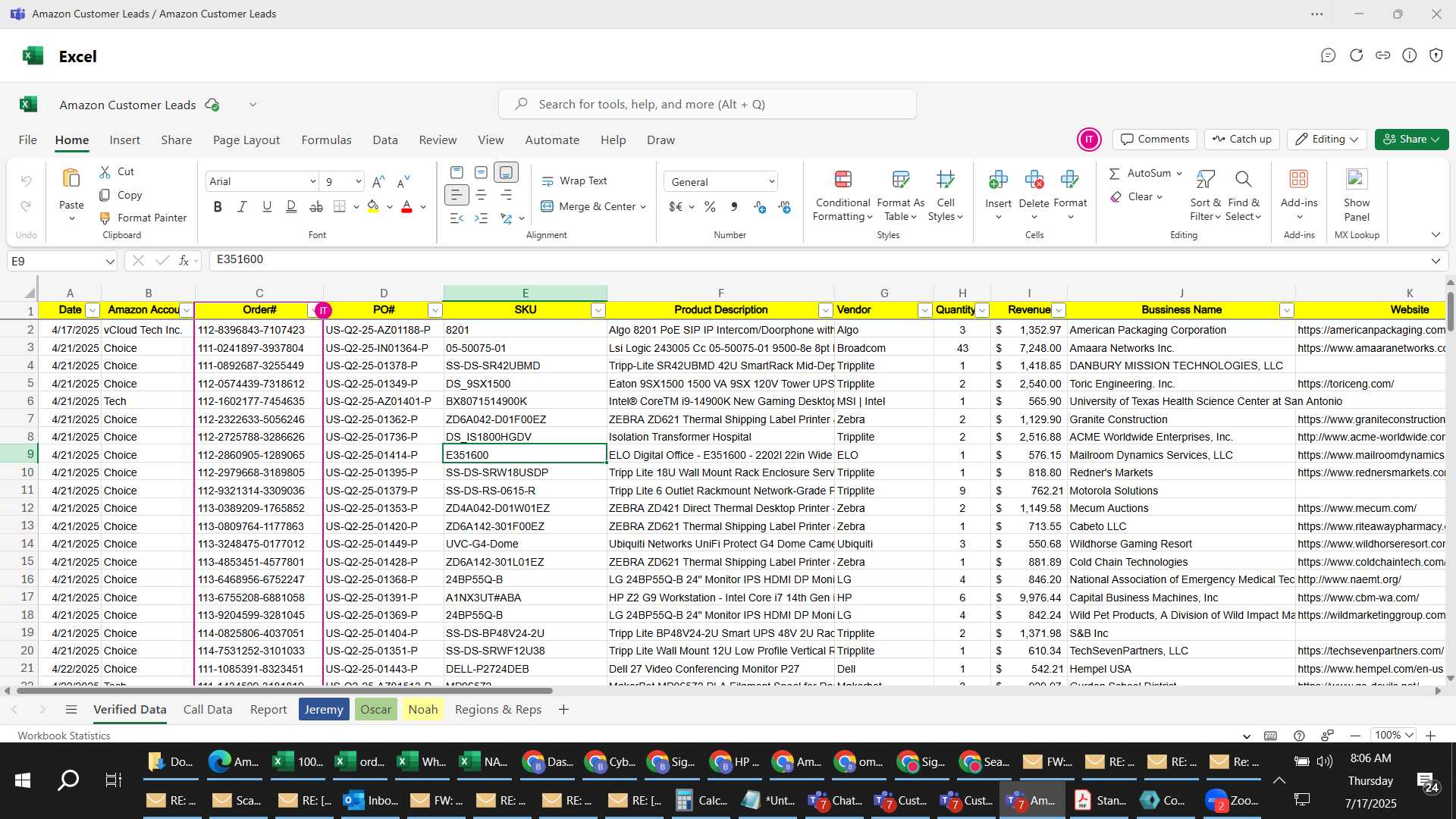This screenshot has height=819, width=1456.
Task: Open the General number format dropdown
Action: pyautogui.click(x=771, y=181)
